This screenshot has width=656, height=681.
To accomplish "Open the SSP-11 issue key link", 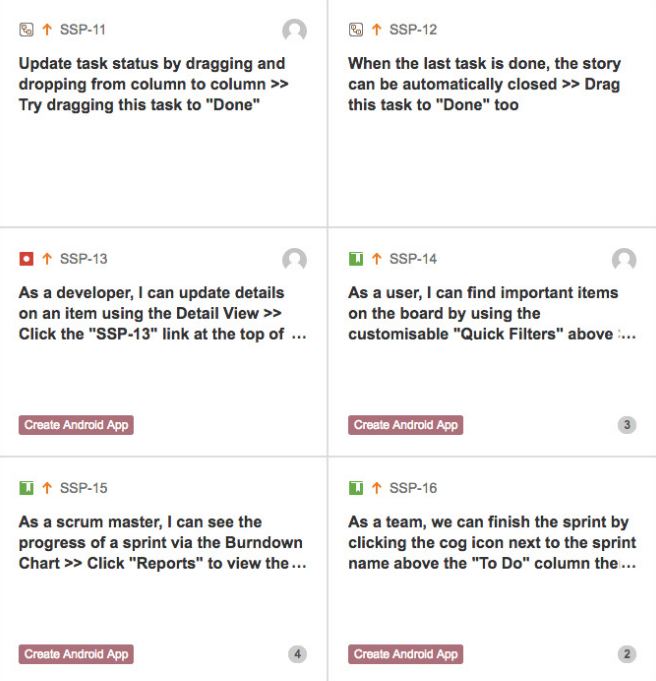I will (x=83, y=30).
